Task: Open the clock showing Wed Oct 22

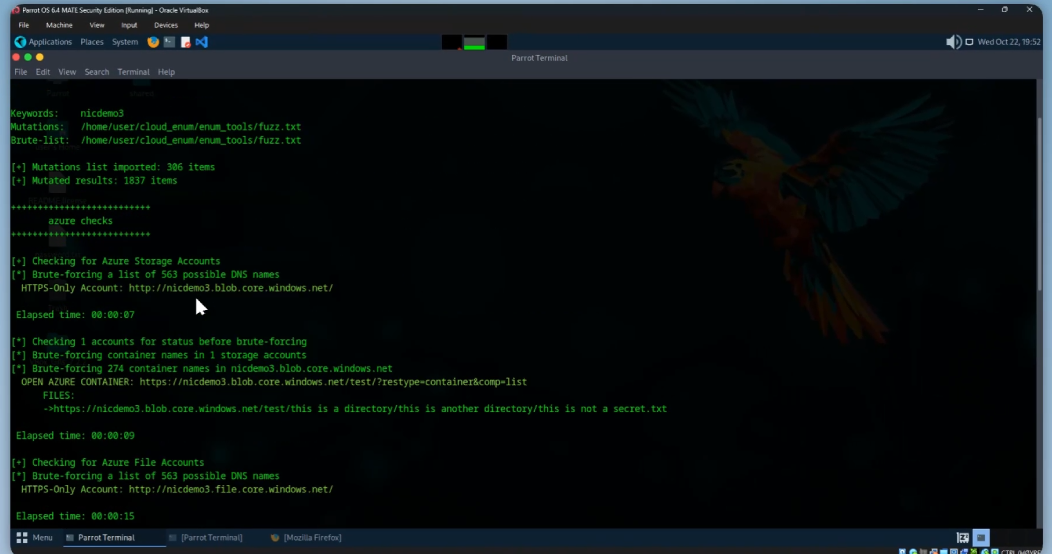Action: coord(1009,42)
